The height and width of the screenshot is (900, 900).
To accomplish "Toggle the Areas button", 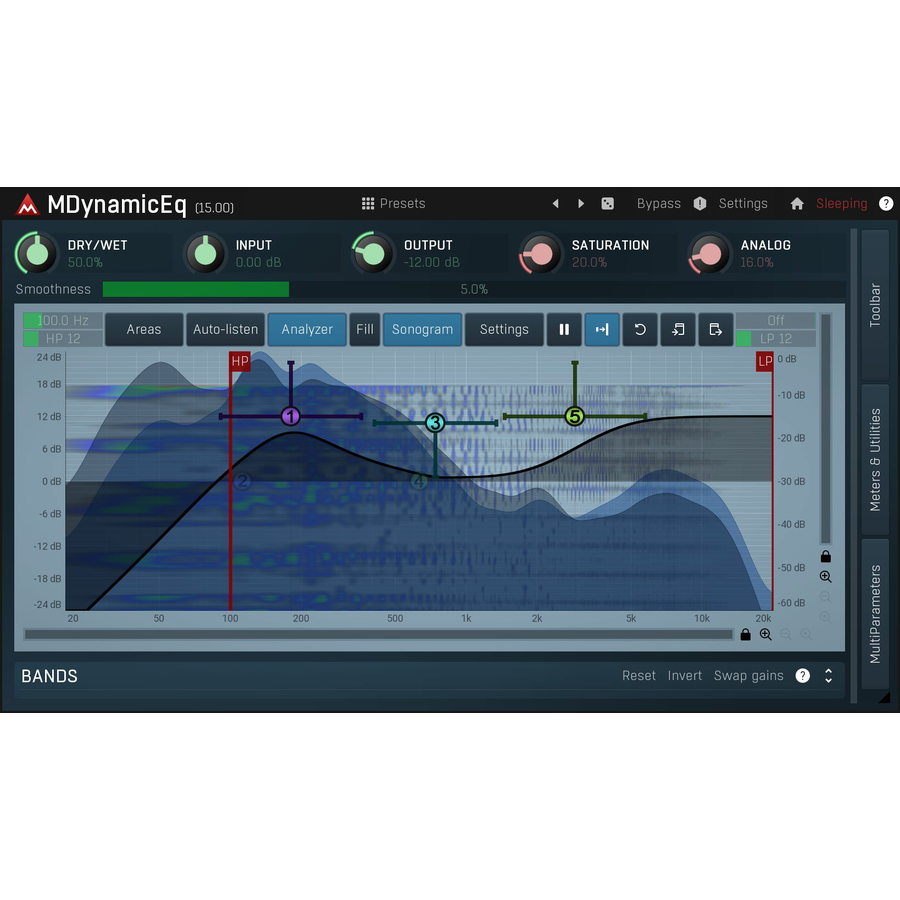I will (x=144, y=329).
